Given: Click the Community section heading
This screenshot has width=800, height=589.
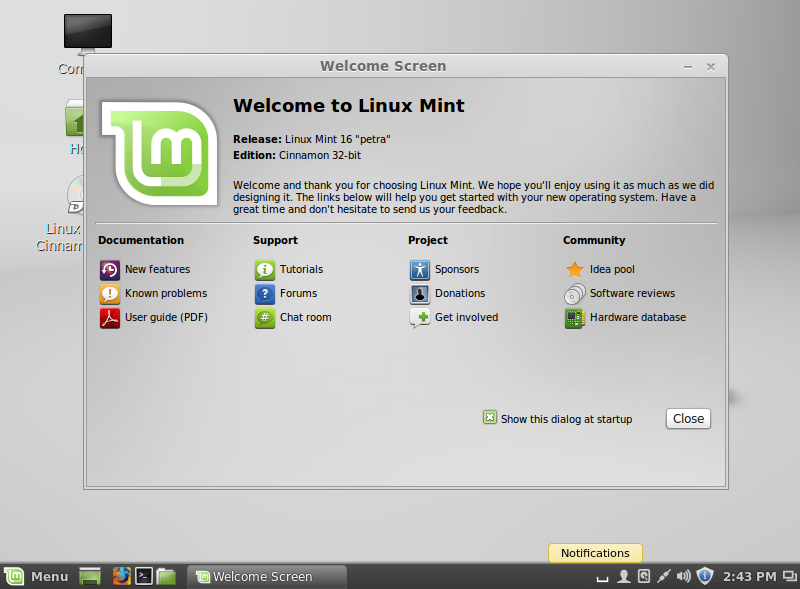Looking at the screenshot, I should coord(594,240).
